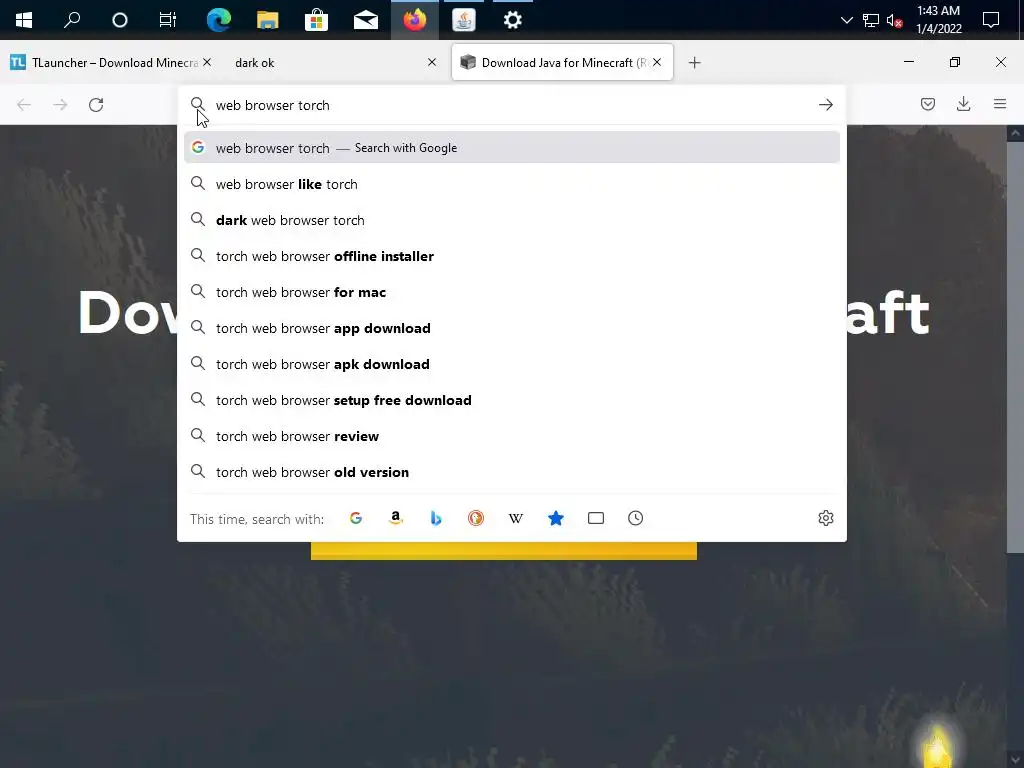This screenshot has width=1024, height=768.
Task: Search with Bing one-off engine icon
Action: (436, 518)
